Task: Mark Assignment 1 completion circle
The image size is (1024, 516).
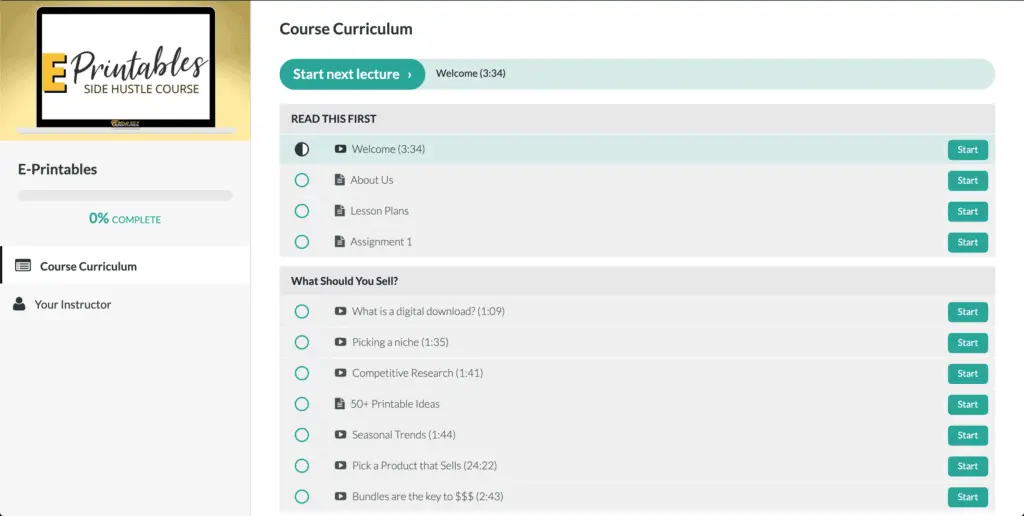Action: coord(302,242)
